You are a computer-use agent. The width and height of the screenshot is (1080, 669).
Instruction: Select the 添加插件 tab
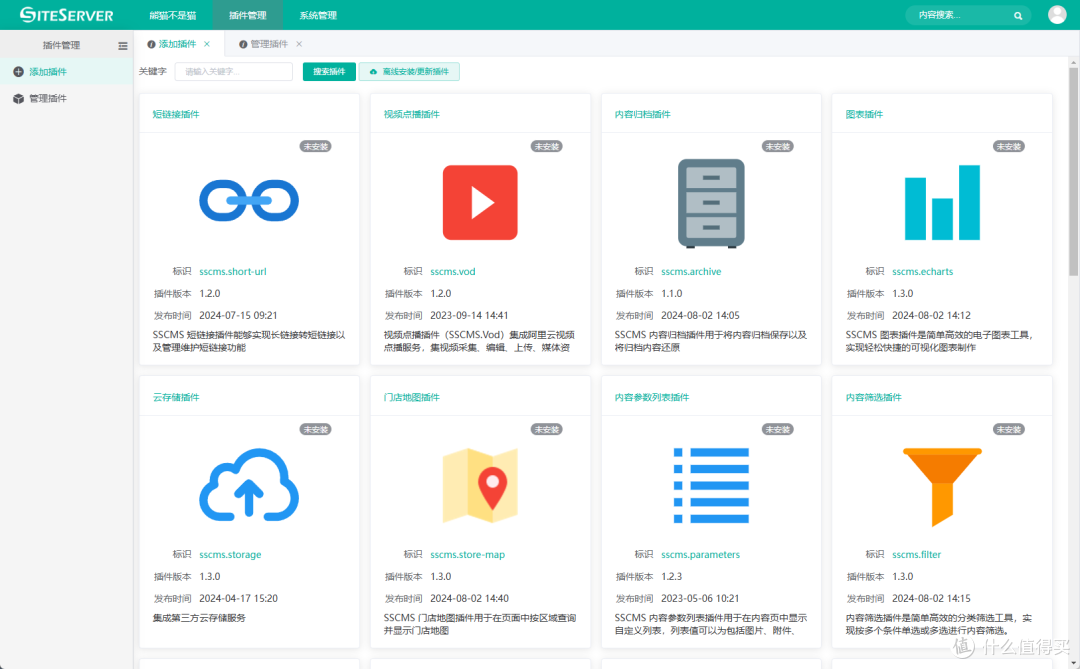pos(177,44)
